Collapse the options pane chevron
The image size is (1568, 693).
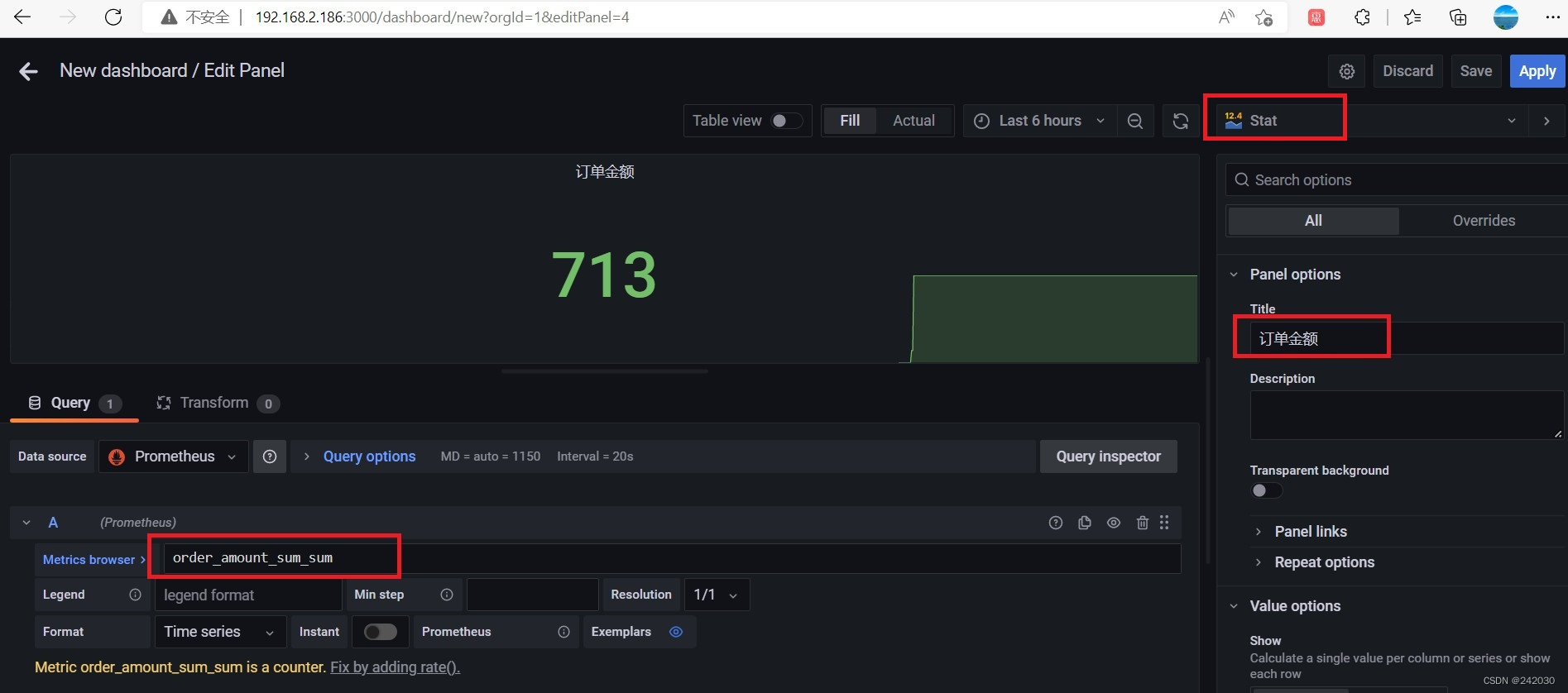point(1546,122)
